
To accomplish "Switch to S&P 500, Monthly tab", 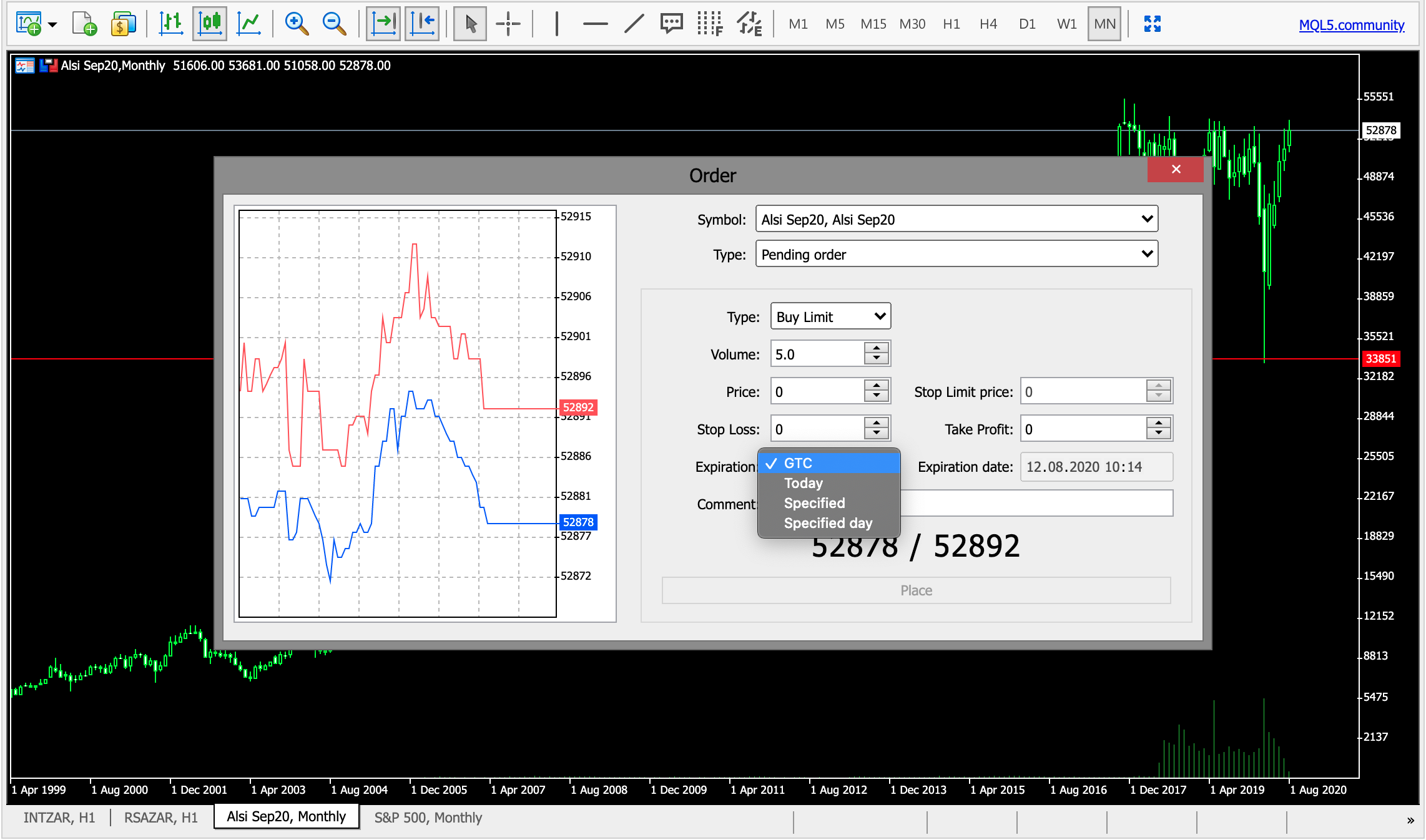I will (x=428, y=818).
